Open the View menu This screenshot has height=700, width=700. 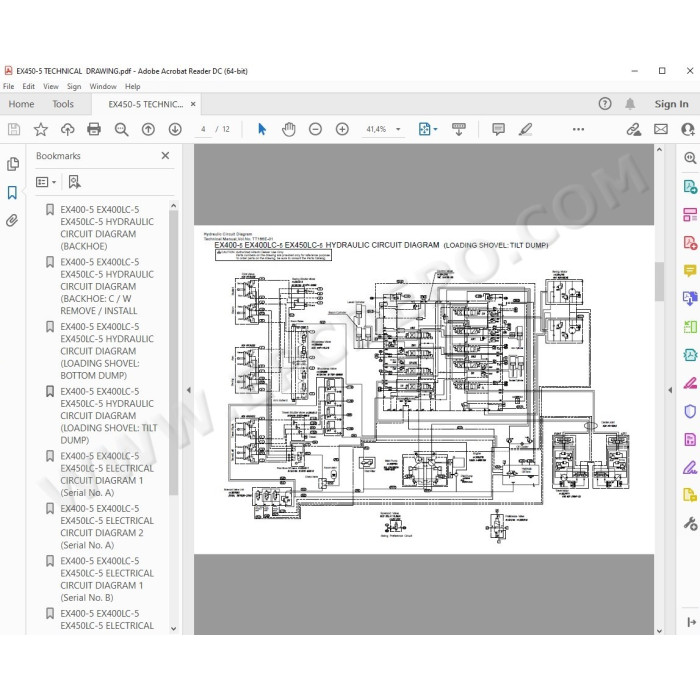[51, 87]
